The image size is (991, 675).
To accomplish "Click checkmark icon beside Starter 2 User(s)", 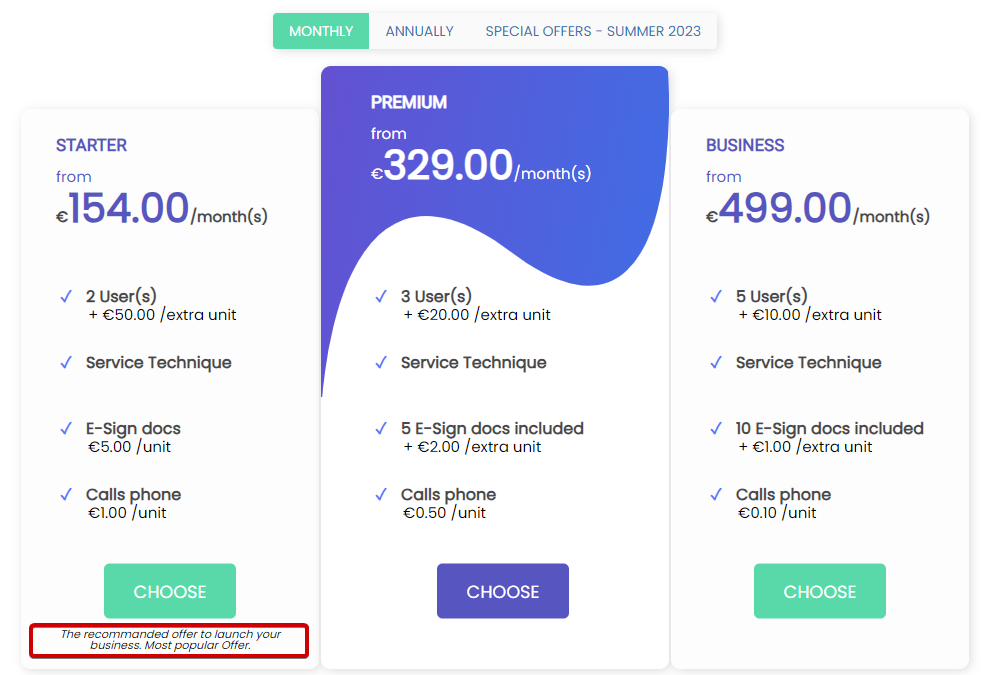I will click(x=66, y=296).
